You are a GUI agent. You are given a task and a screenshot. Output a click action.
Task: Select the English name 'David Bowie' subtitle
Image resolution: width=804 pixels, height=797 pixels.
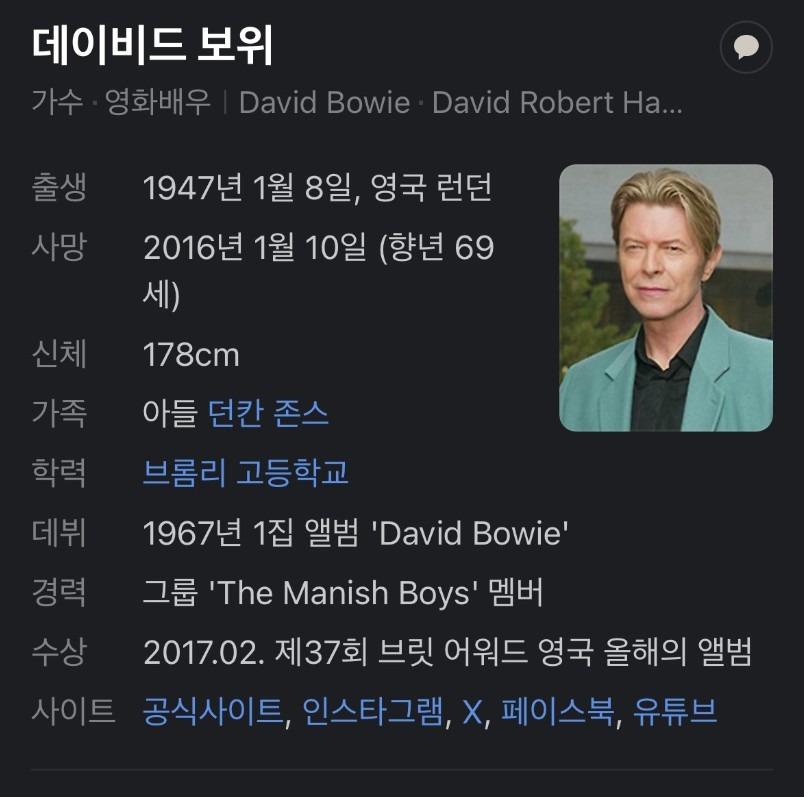click(x=325, y=102)
